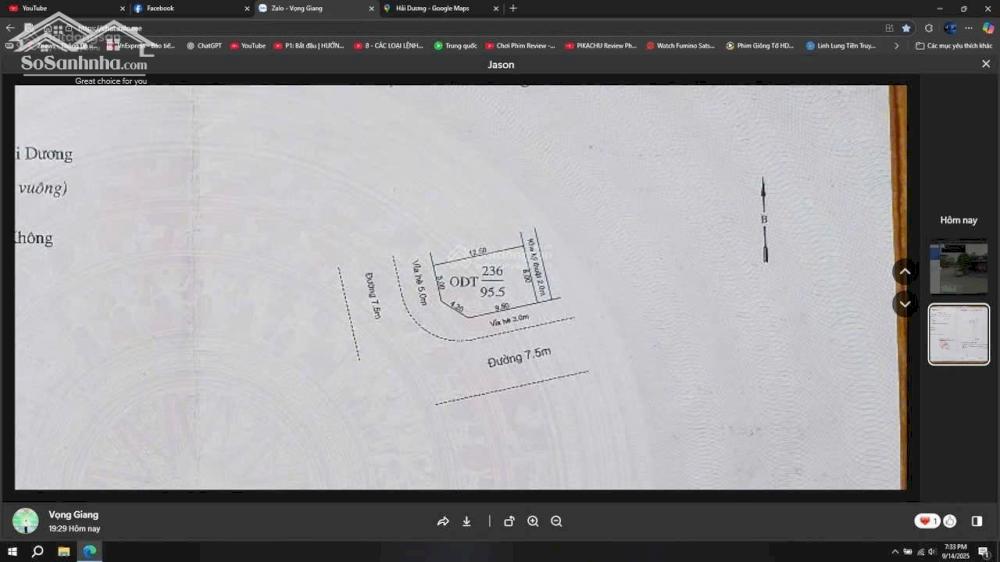Viewport: 1000px width, 562px height.
Task: Select the first street photo thumbnail
Action: coord(958,266)
